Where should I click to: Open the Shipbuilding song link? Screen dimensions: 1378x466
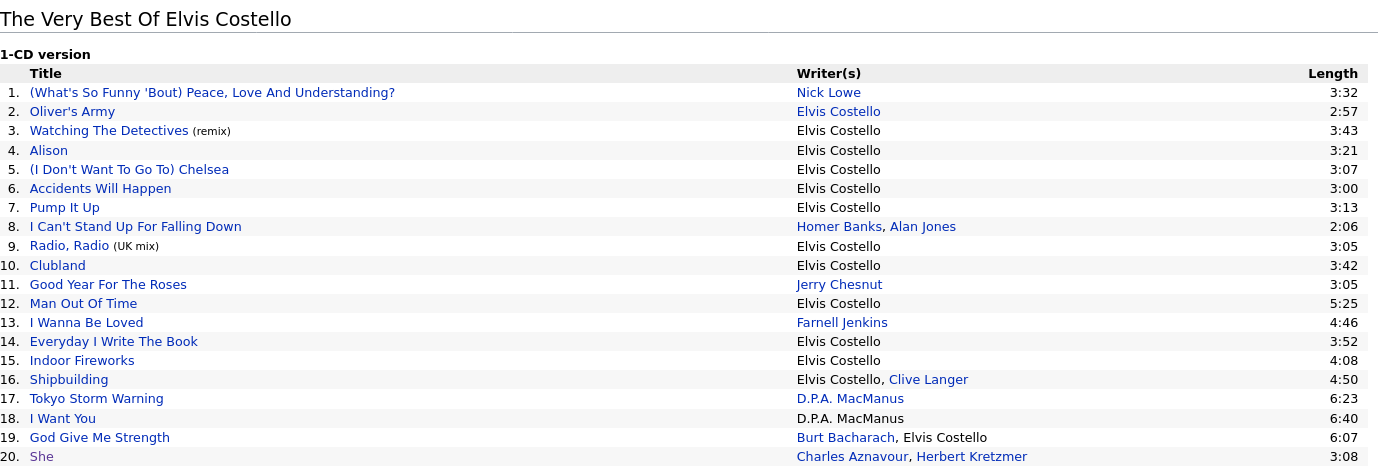pyautogui.click(x=69, y=380)
